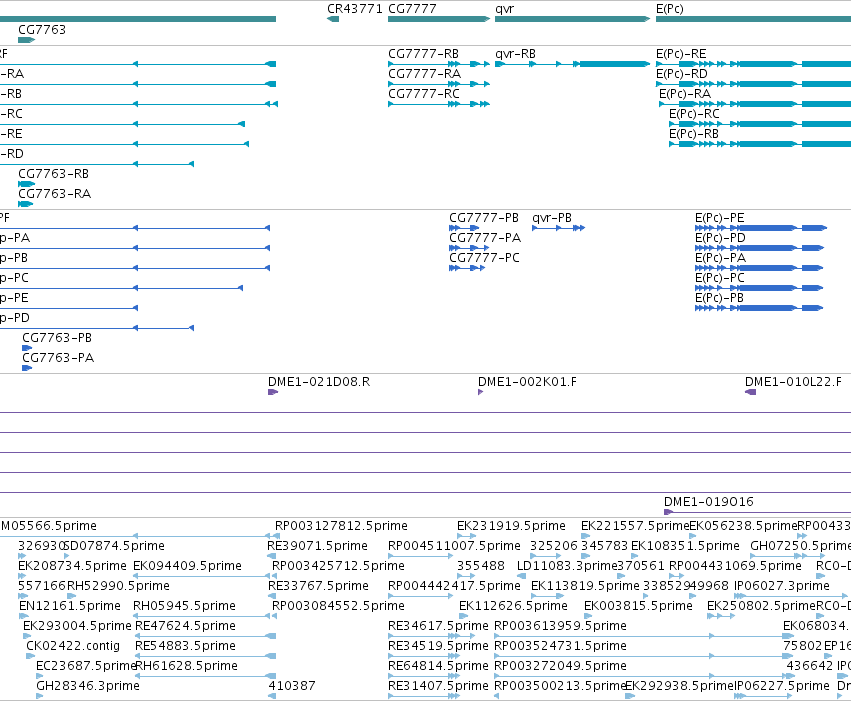Screen dimensions: 851x701
Task: Click the RH05945.5prime EST label
Action: coord(185,606)
